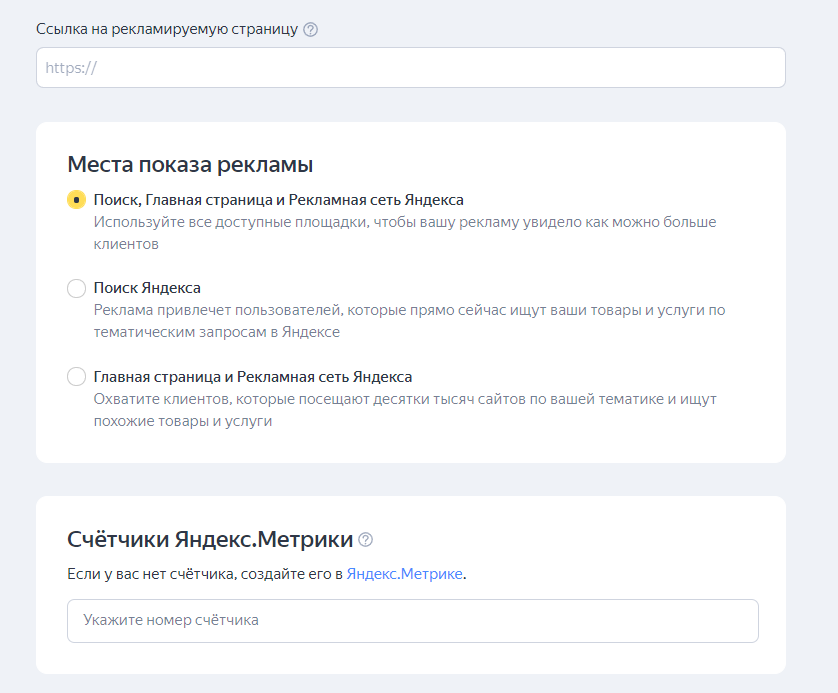838x693 pixels.
Task: Click the Места показа рекламы heading
Action: pos(190,164)
